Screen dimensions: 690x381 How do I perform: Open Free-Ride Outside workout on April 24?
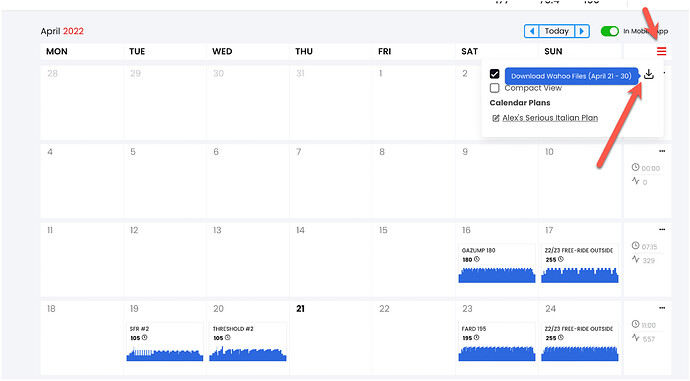580,342
